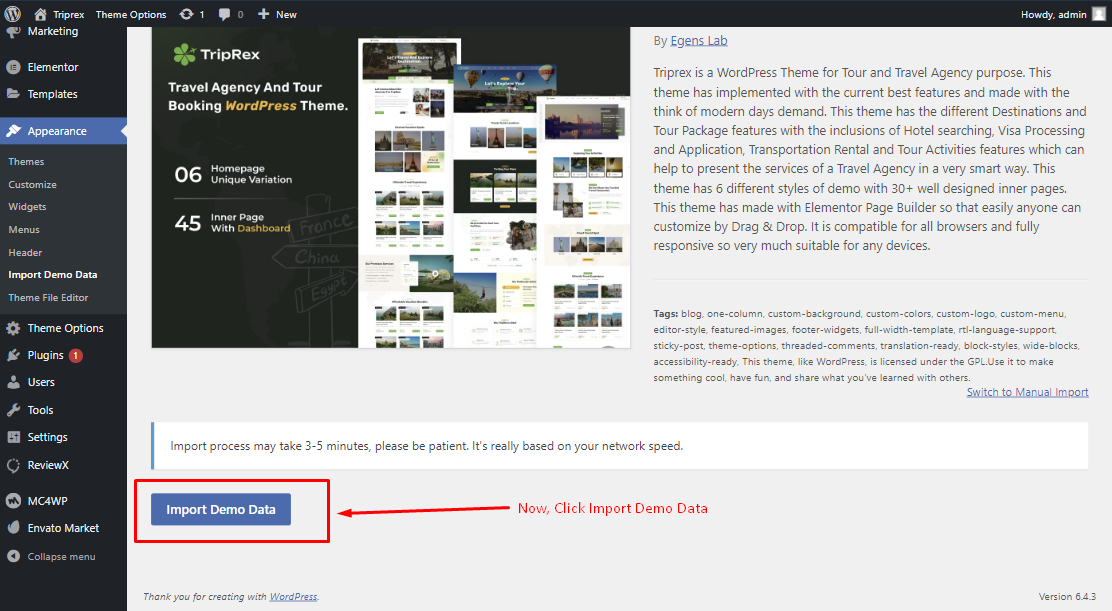The image size is (1112, 611).
Task: Click the Collapse menu arrow icon
Action: pos(13,556)
